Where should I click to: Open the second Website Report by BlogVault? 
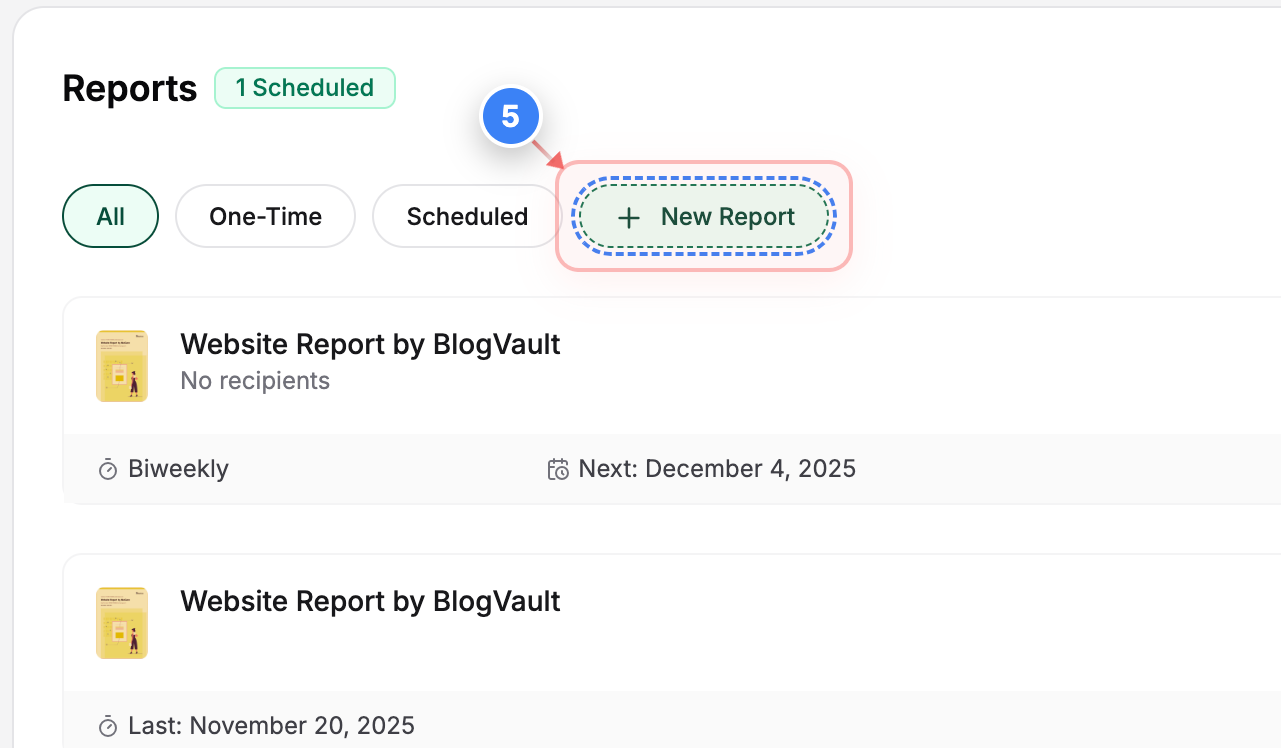pos(370,601)
